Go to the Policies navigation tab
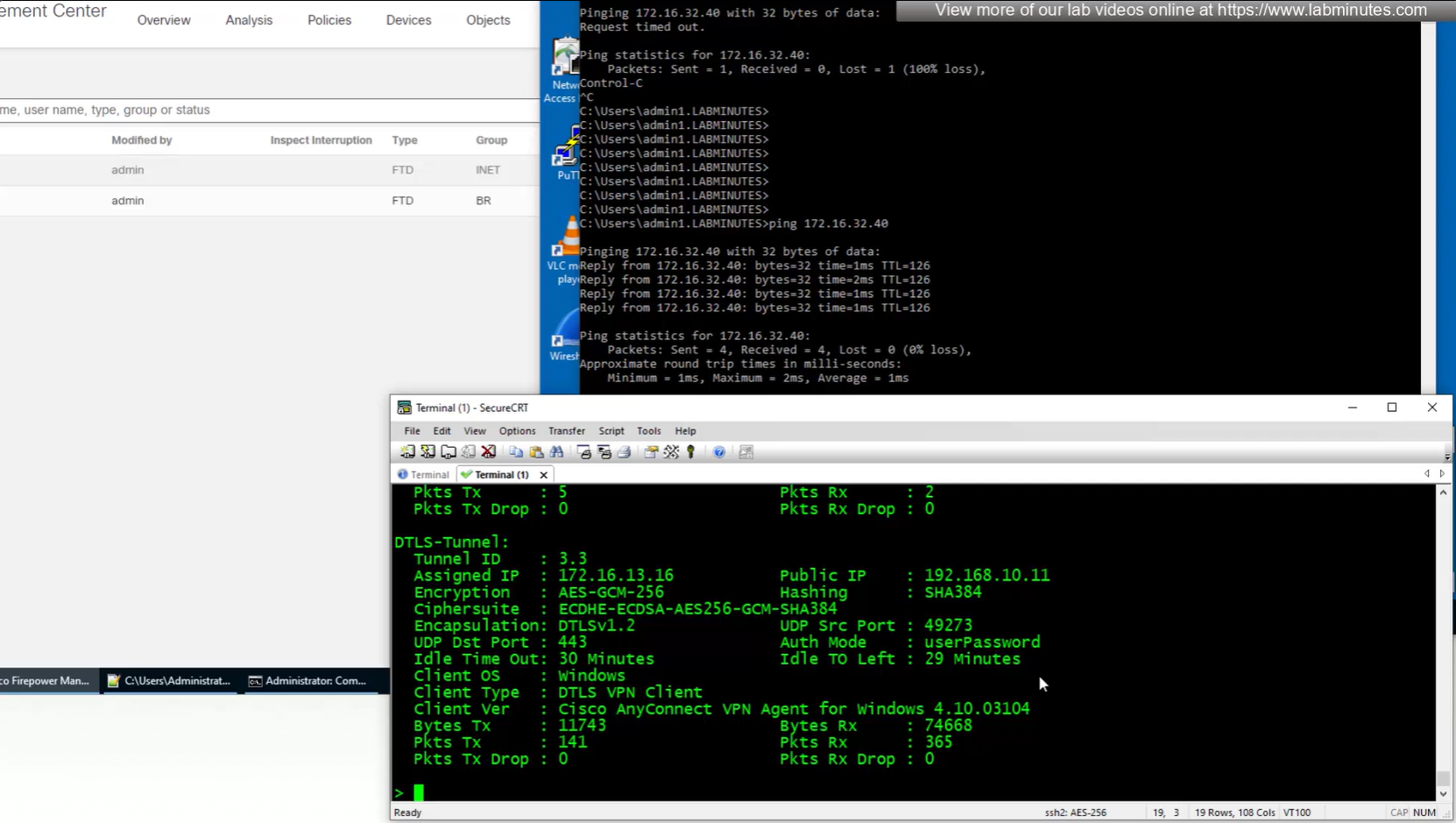 pyautogui.click(x=329, y=20)
